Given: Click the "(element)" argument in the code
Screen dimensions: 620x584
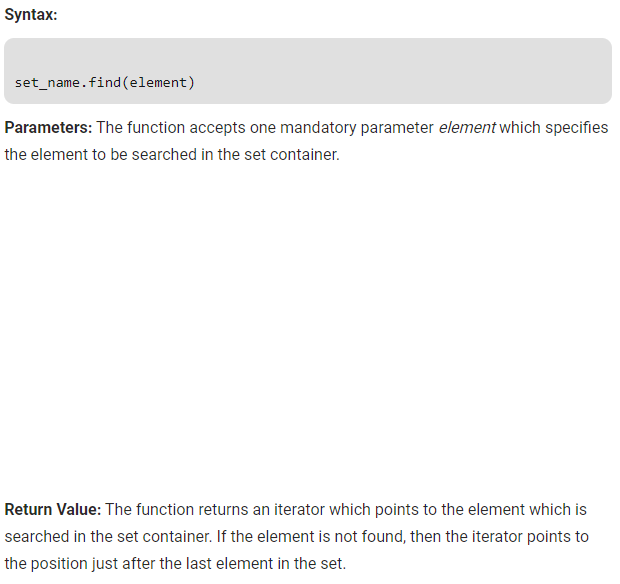Looking at the screenshot, I should click(x=159, y=82).
